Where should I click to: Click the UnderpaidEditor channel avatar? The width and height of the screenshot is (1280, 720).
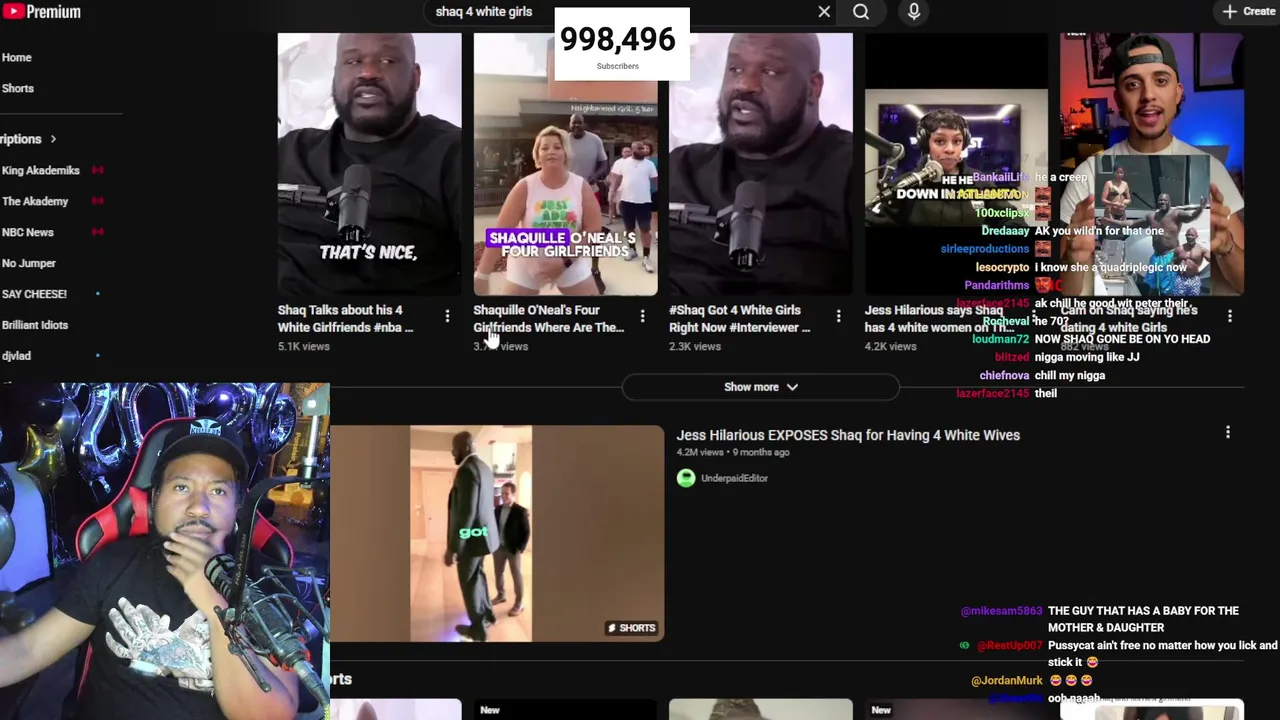(686, 479)
